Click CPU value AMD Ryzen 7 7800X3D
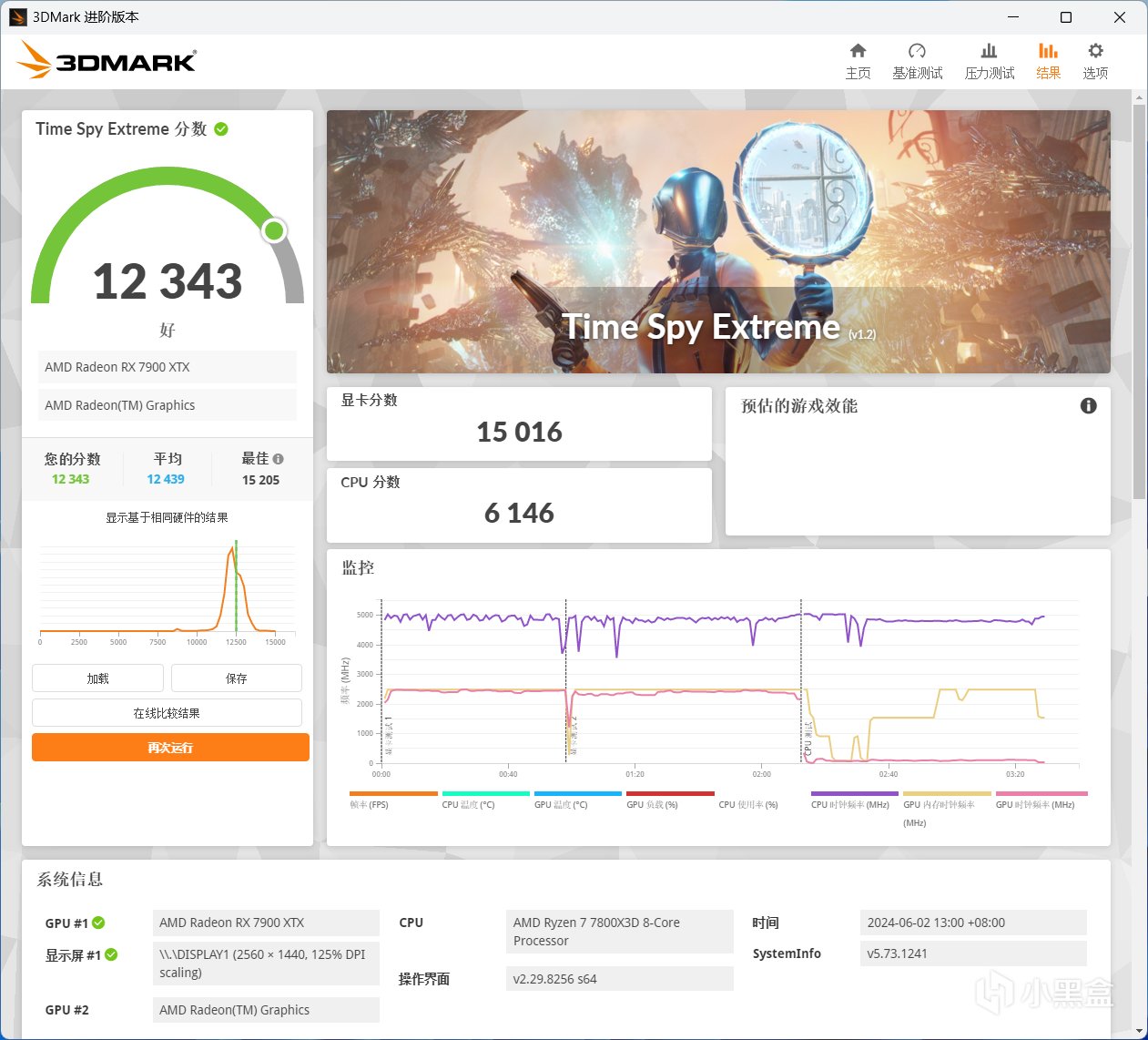Screen dimensions: 1148x1040 619,932
